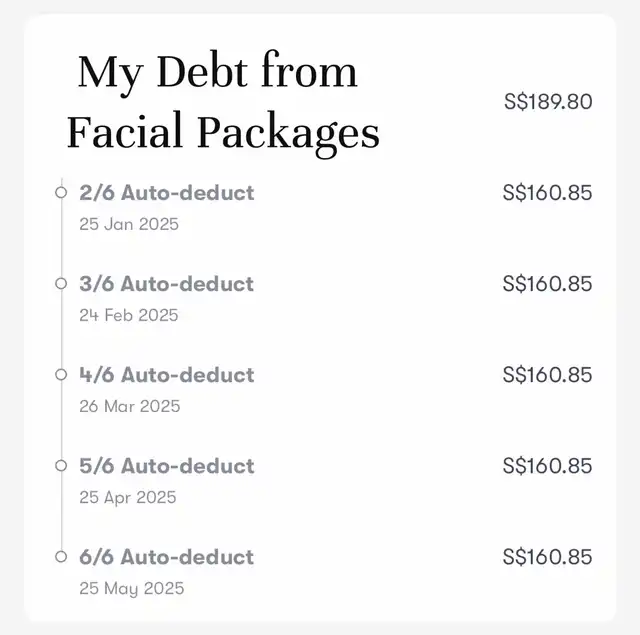Click the 4/6 Auto-deduct timeline circle
Screen dimensions: 640x635
click(x=61, y=375)
